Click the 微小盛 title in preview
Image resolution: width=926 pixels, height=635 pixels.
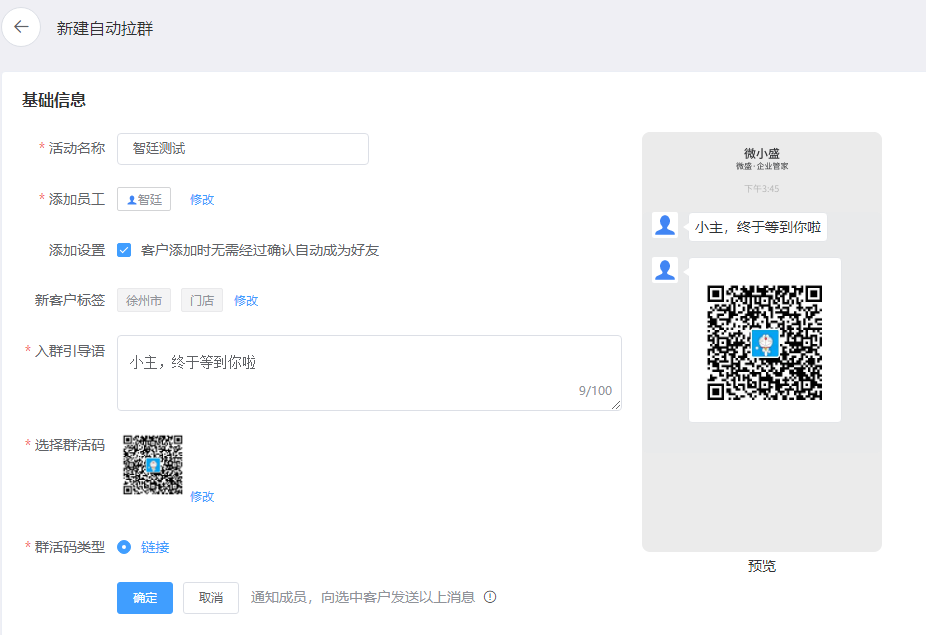coord(762,154)
